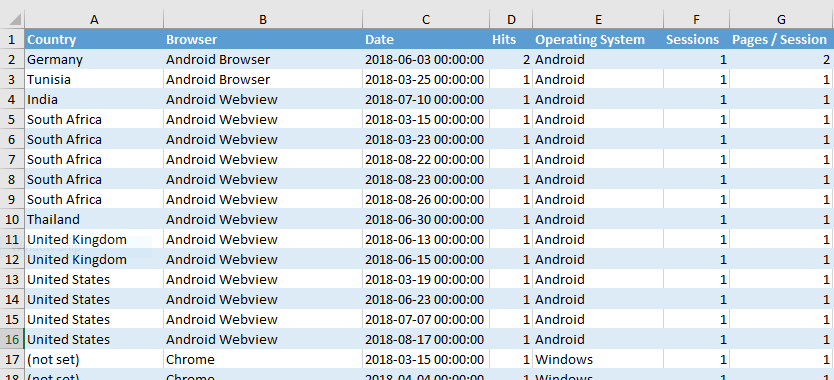834x380 pixels.
Task: Select Android Browser cell in Germany row
Action: (x=263, y=60)
